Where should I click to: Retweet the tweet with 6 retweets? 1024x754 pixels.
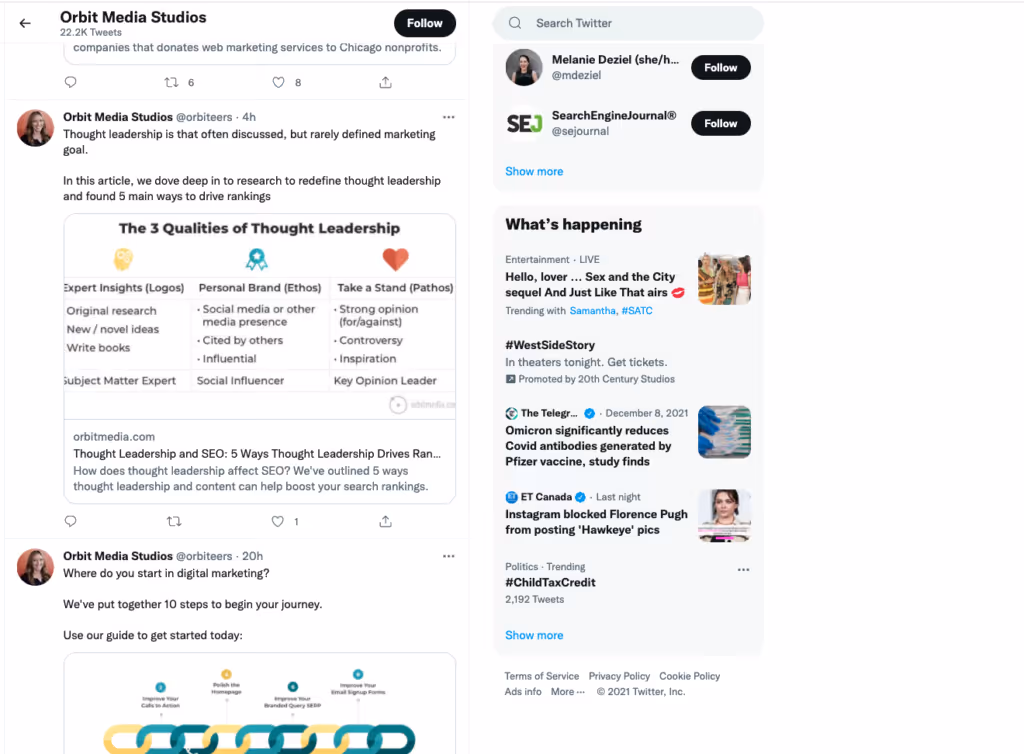(x=171, y=82)
